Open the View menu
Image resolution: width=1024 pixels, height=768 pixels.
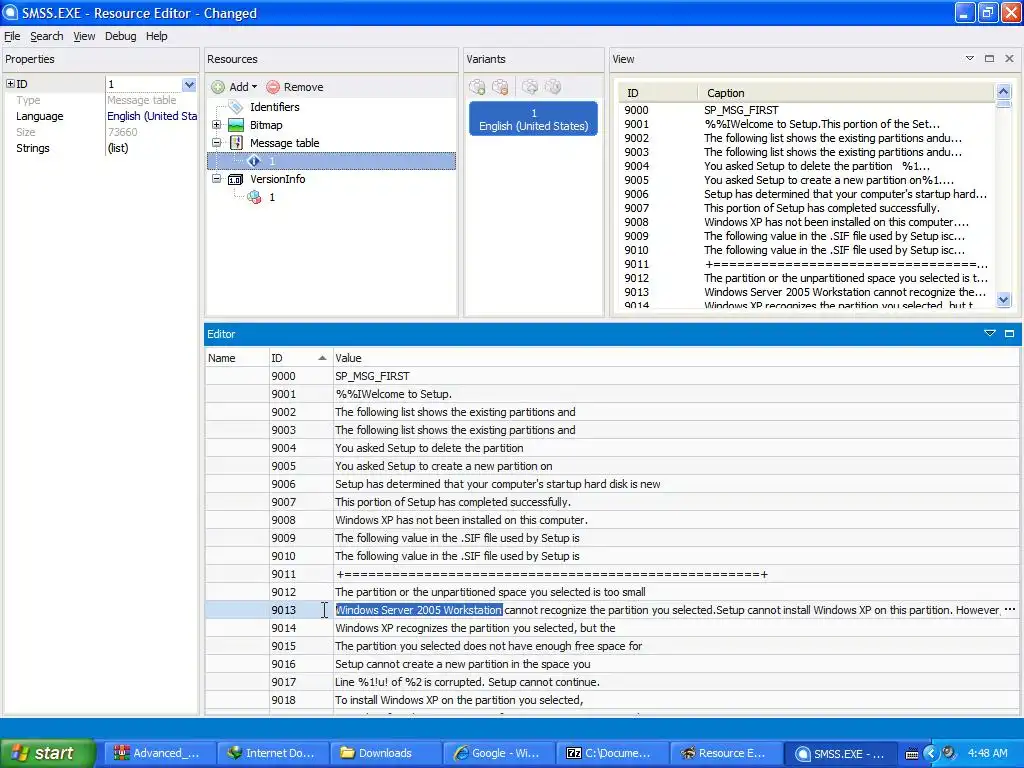tap(84, 36)
